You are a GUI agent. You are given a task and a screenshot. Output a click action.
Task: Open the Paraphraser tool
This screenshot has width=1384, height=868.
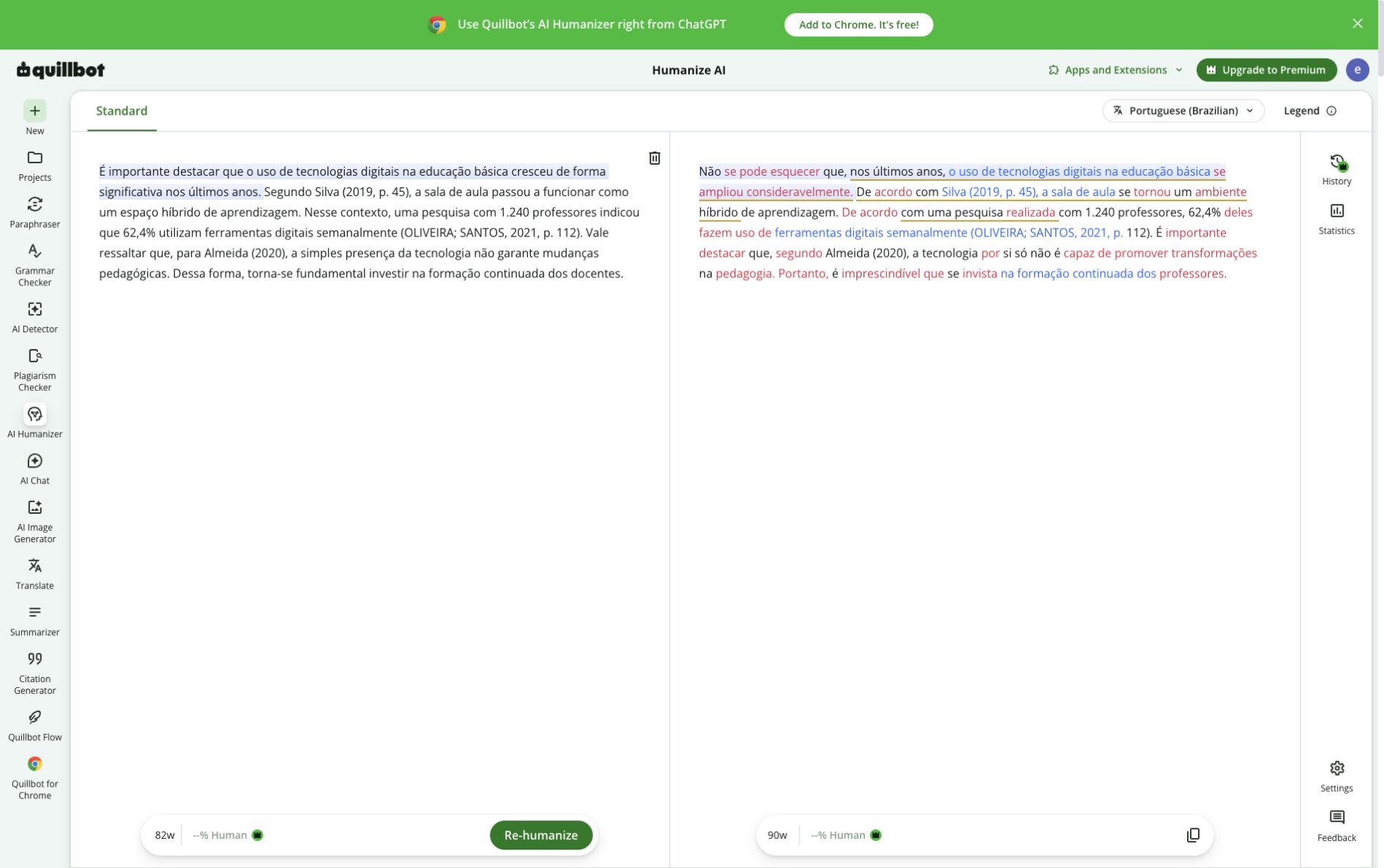pos(34,212)
